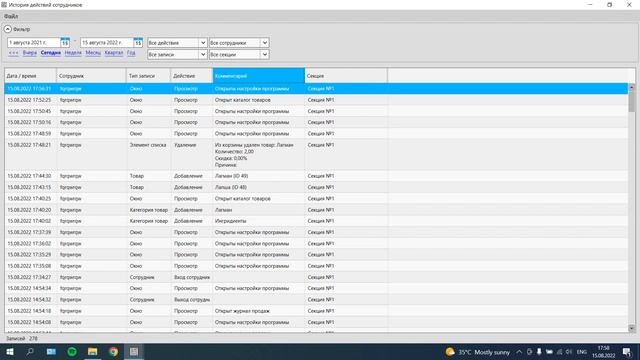Image resolution: width=640 pixels, height=360 pixels.
Task: Click comment 'Лагман (ID 49)'
Action: click(231, 176)
